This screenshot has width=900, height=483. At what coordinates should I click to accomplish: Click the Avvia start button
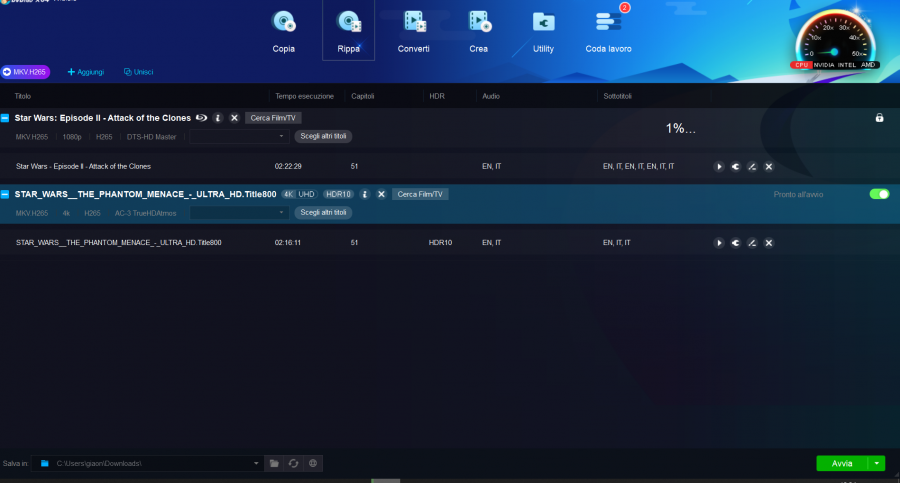point(842,463)
